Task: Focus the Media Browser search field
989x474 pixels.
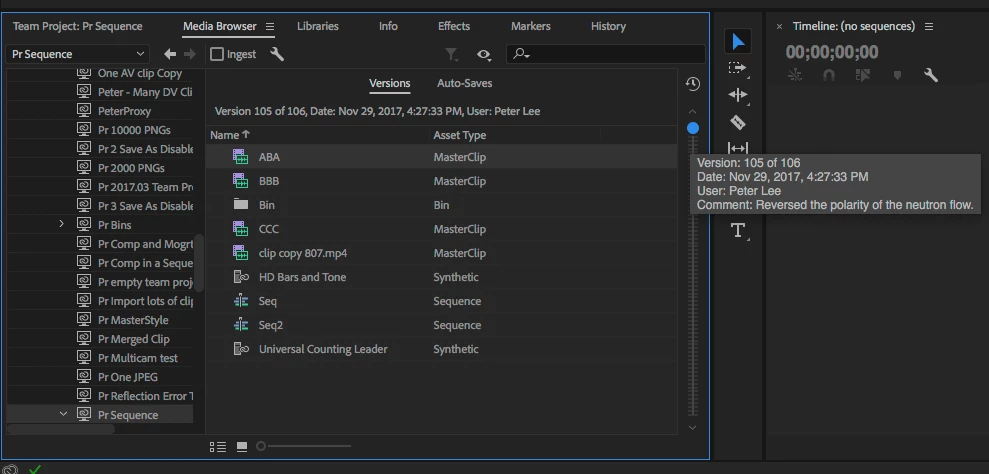Action: coord(606,54)
